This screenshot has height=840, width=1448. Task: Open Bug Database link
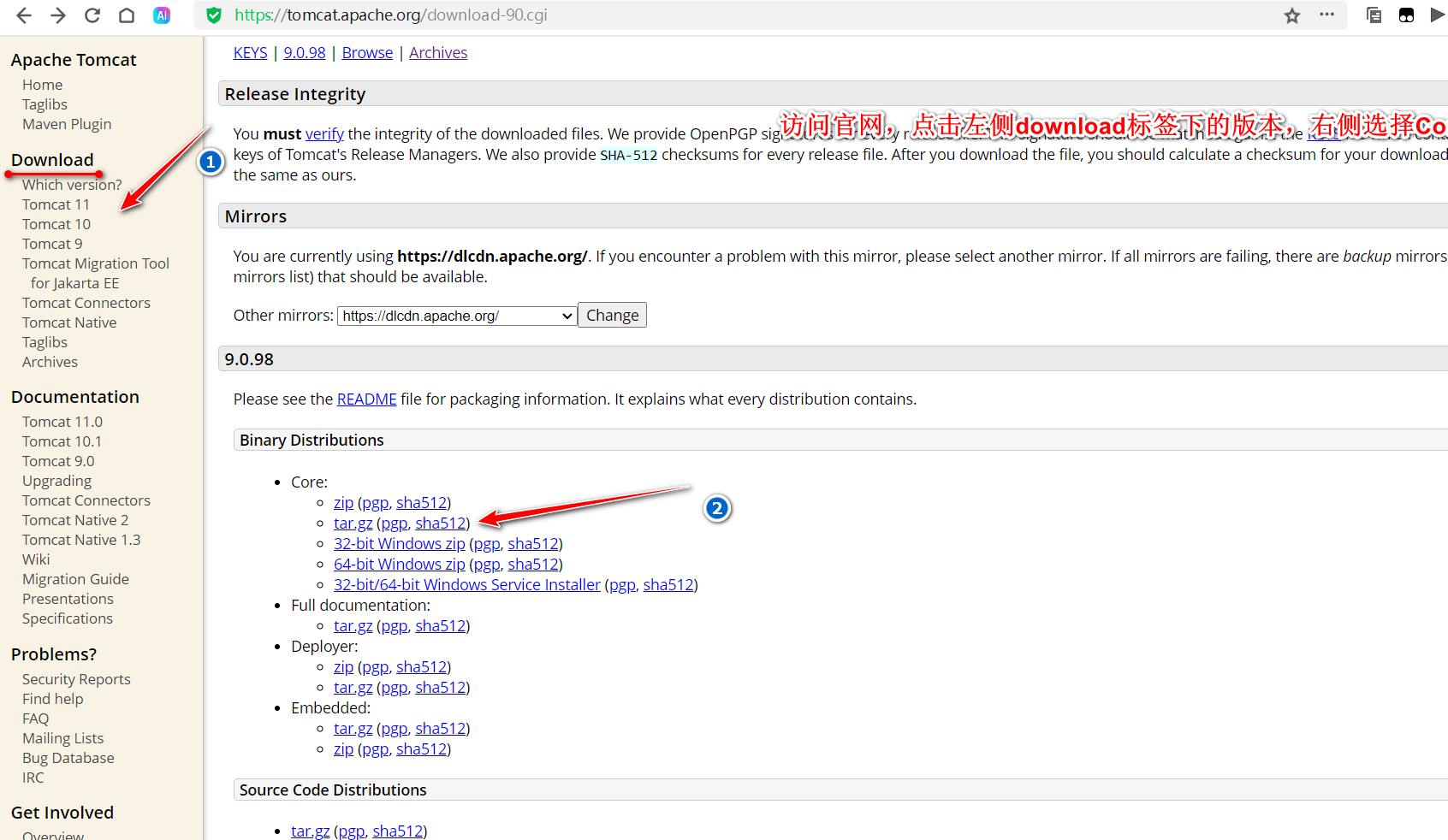pyautogui.click(x=68, y=758)
